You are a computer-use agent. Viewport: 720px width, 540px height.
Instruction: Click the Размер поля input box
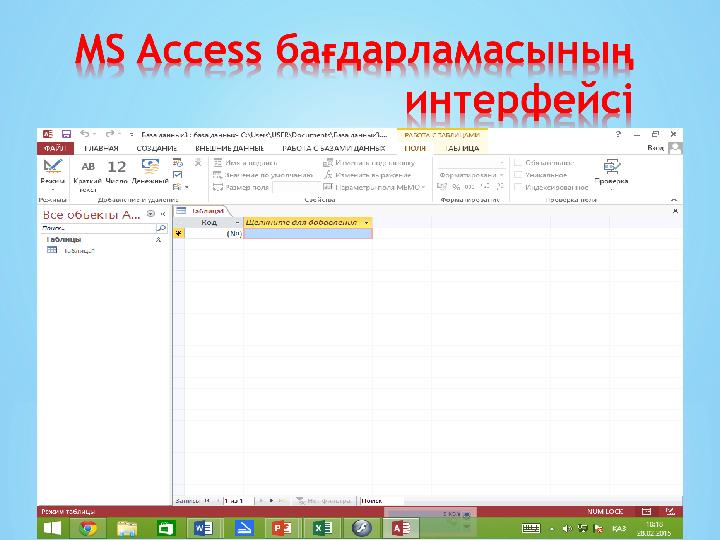tap(296, 187)
